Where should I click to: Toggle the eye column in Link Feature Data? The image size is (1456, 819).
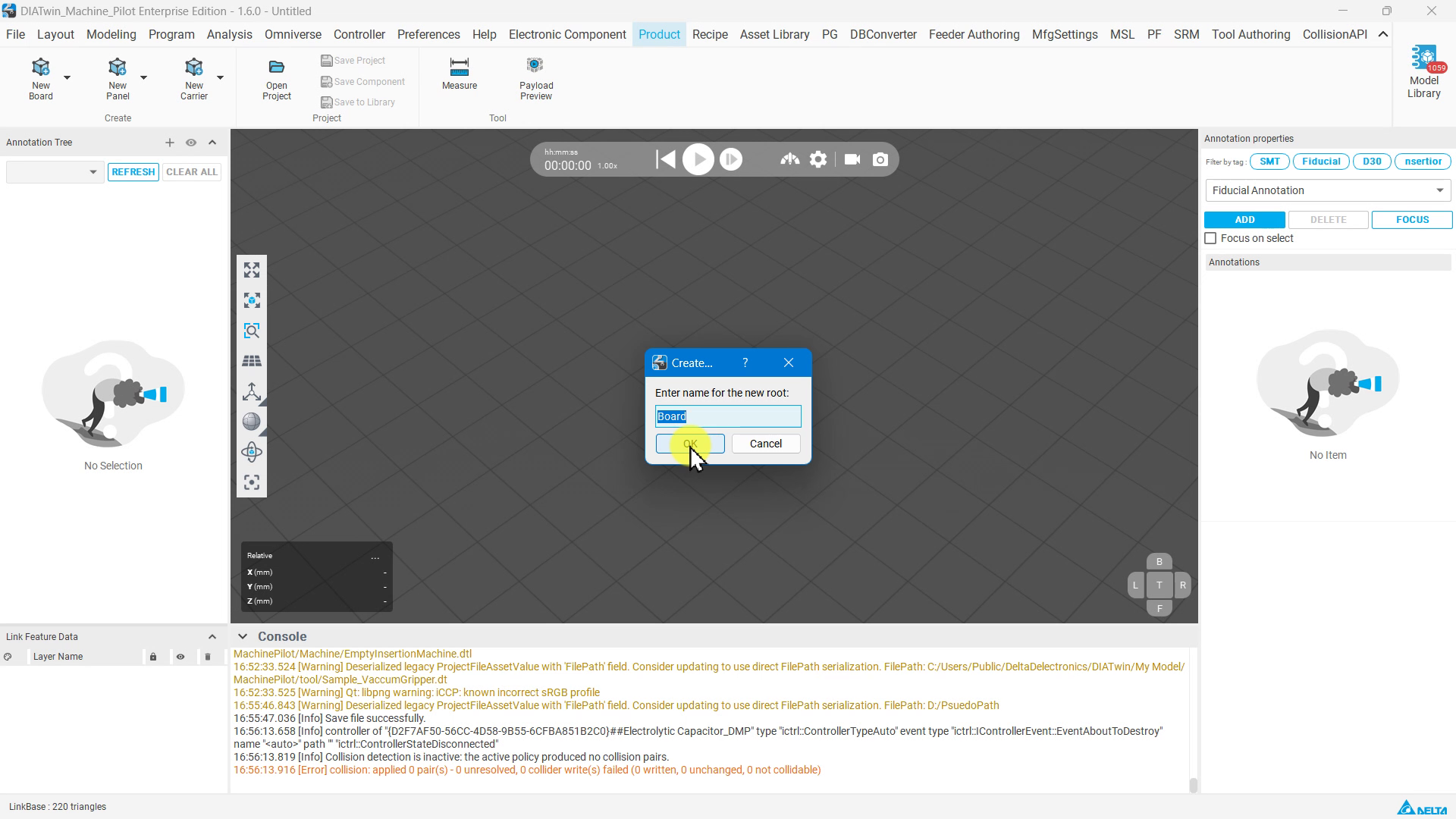coord(180,657)
